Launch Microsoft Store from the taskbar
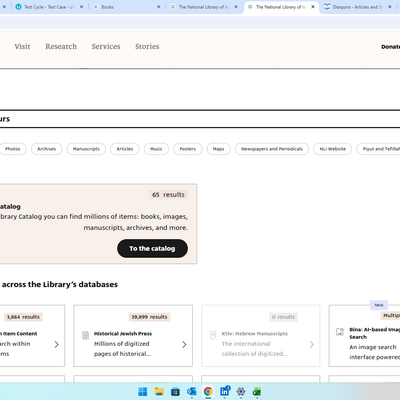Image resolution: width=400 pixels, height=400 pixels. [x=175, y=392]
